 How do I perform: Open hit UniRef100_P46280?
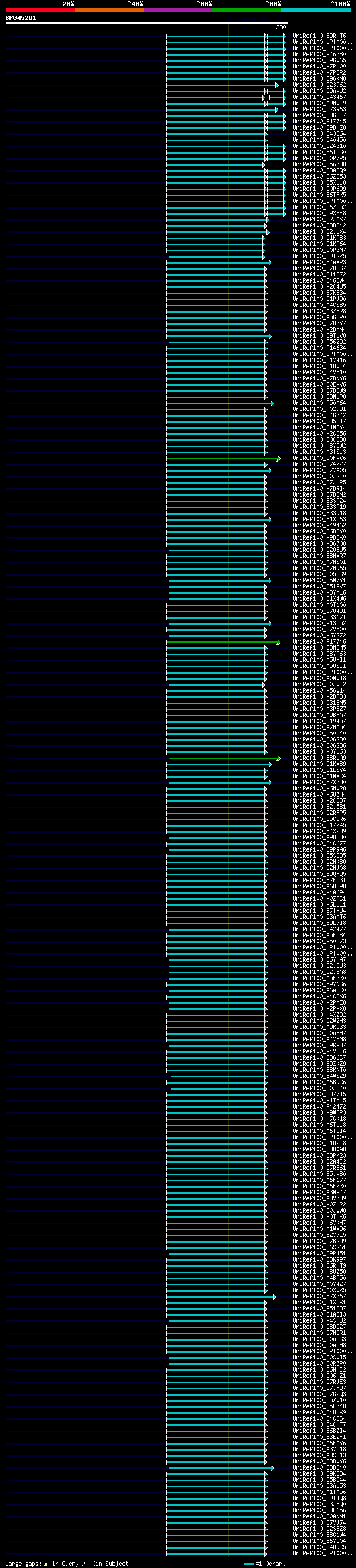click(319, 54)
